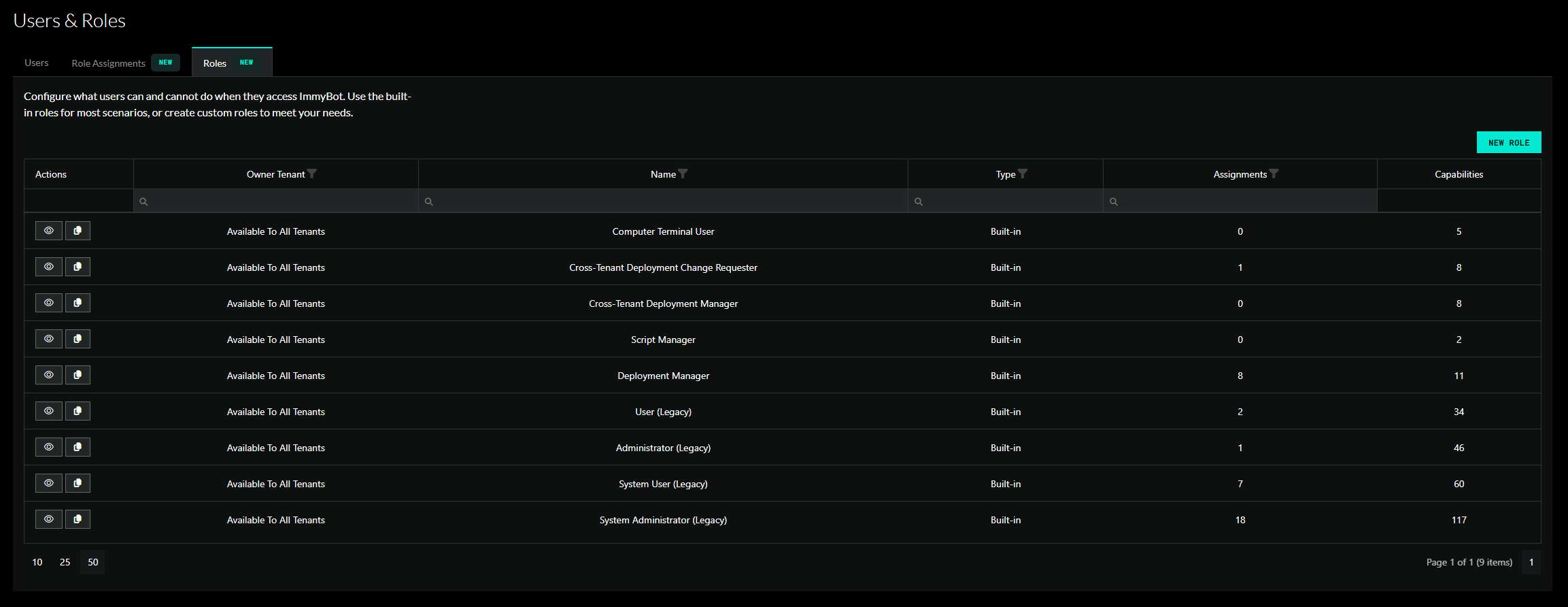
Task: View the System Administrator (Legacy) role
Action: [49, 519]
